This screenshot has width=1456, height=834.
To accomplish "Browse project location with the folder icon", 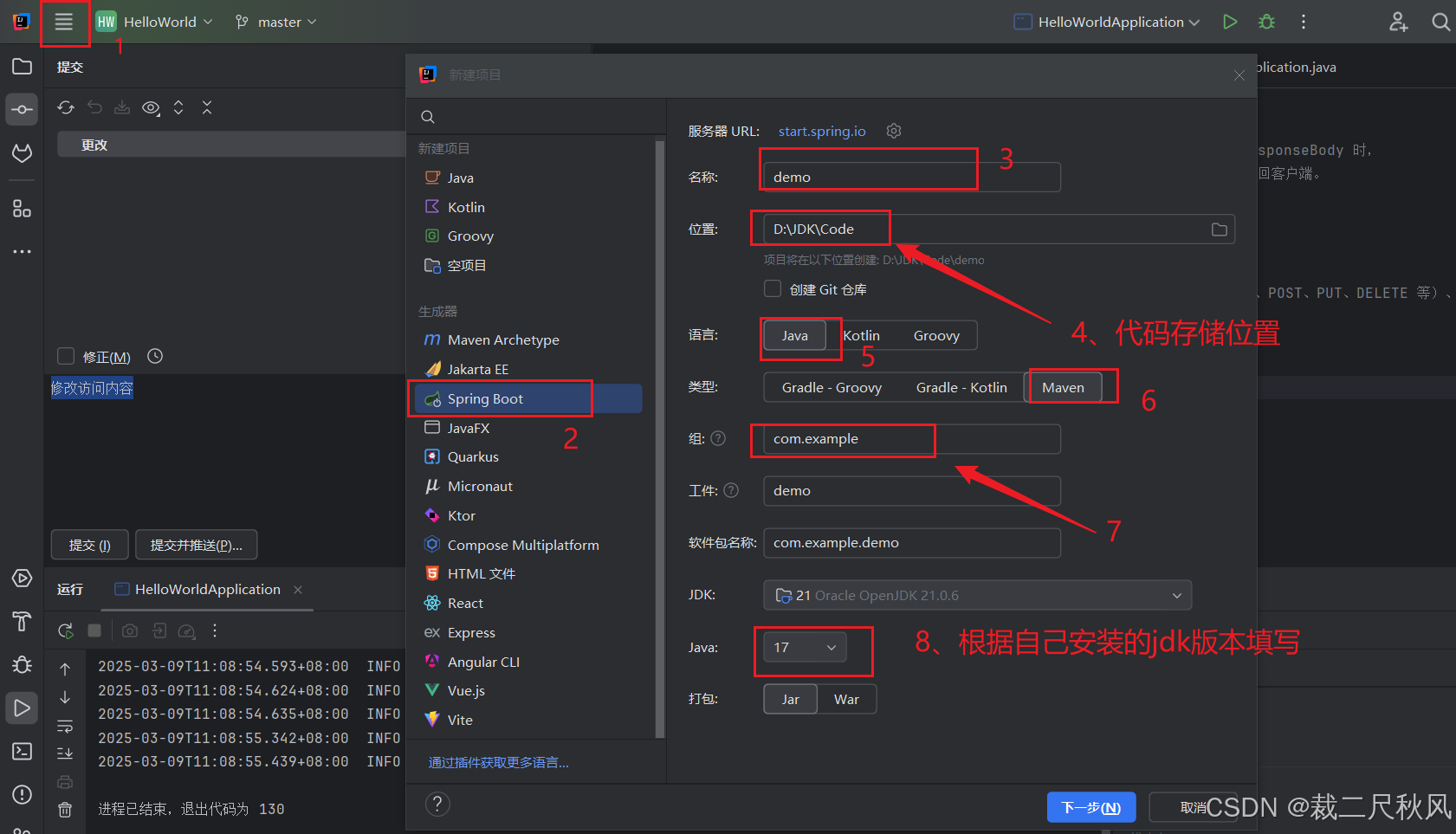I will tap(1220, 229).
